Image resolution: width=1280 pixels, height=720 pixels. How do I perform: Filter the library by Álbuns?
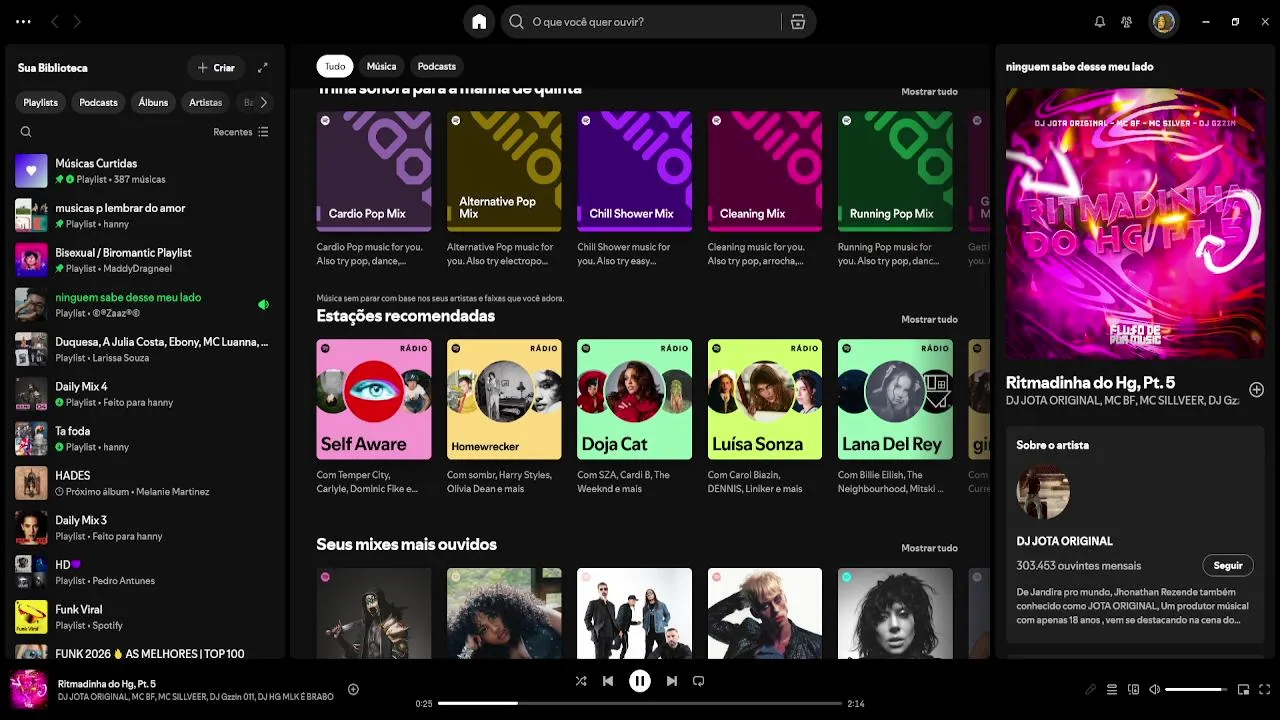coord(153,102)
